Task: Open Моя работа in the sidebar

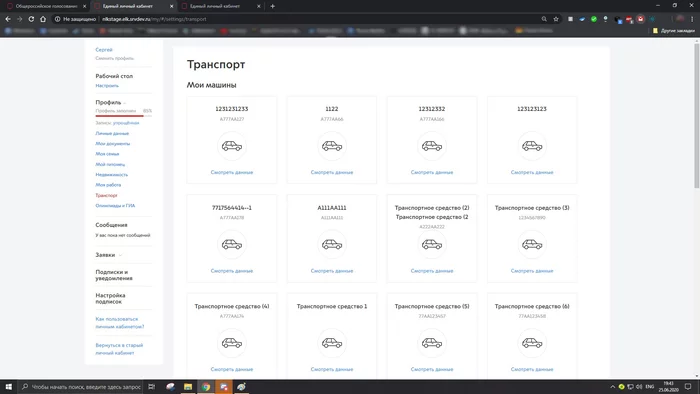Action: pos(108,185)
